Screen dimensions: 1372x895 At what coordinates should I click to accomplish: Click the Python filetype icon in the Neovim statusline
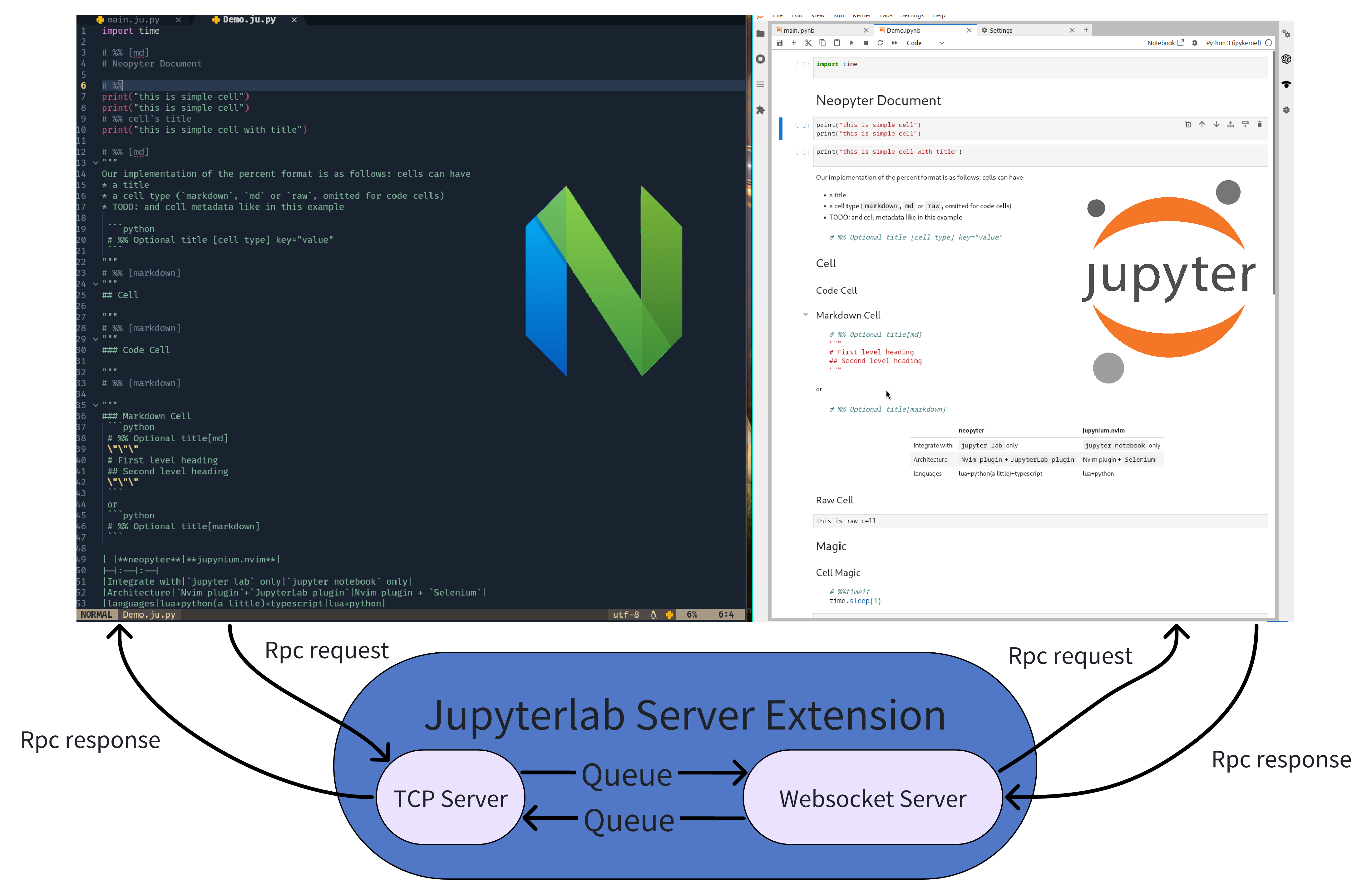pyautogui.click(x=669, y=615)
